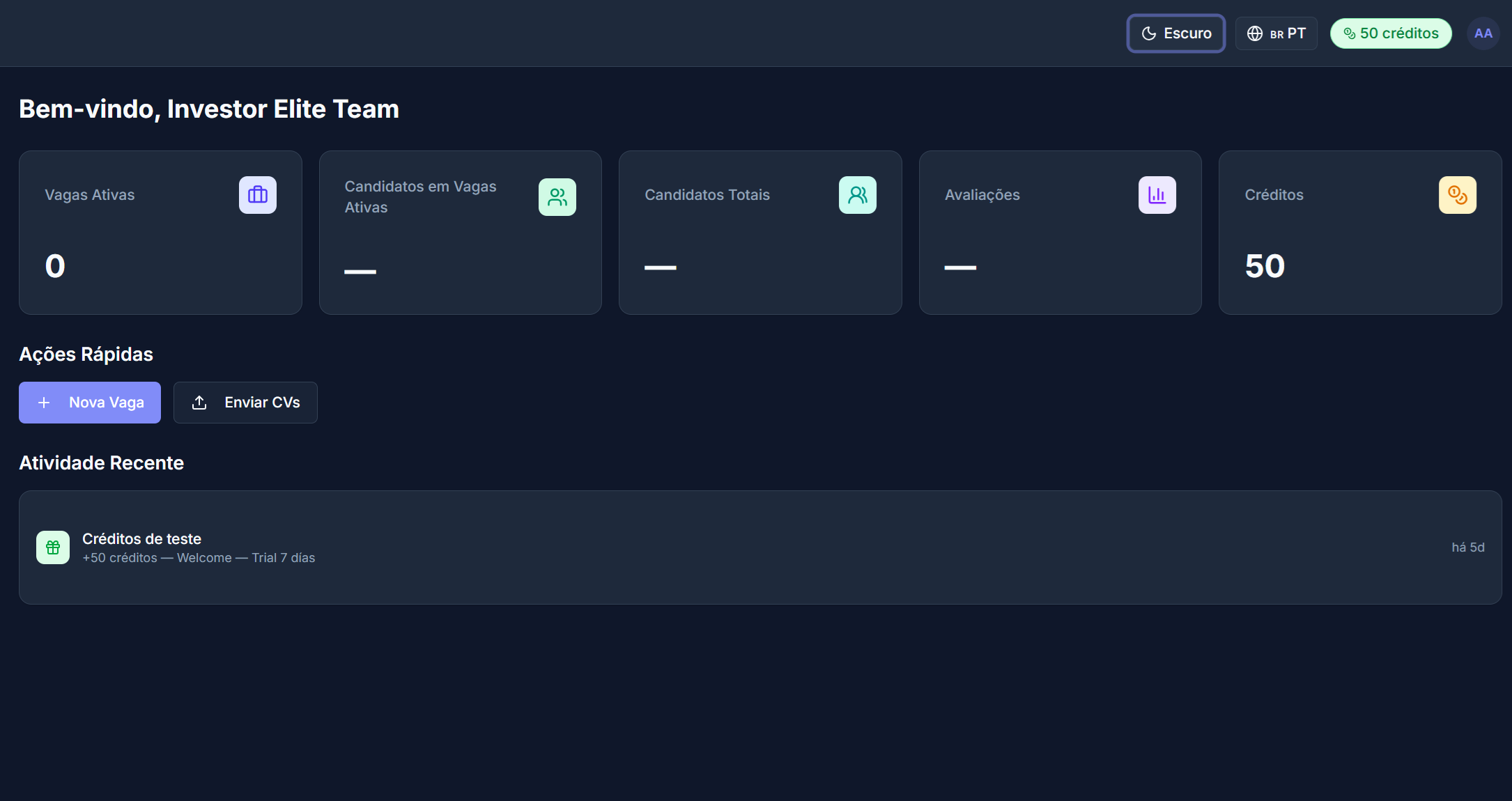This screenshot has width=1512, height=801.
Task: Click the coins icon on Créditos card
Action: [x=1457, y=195]
